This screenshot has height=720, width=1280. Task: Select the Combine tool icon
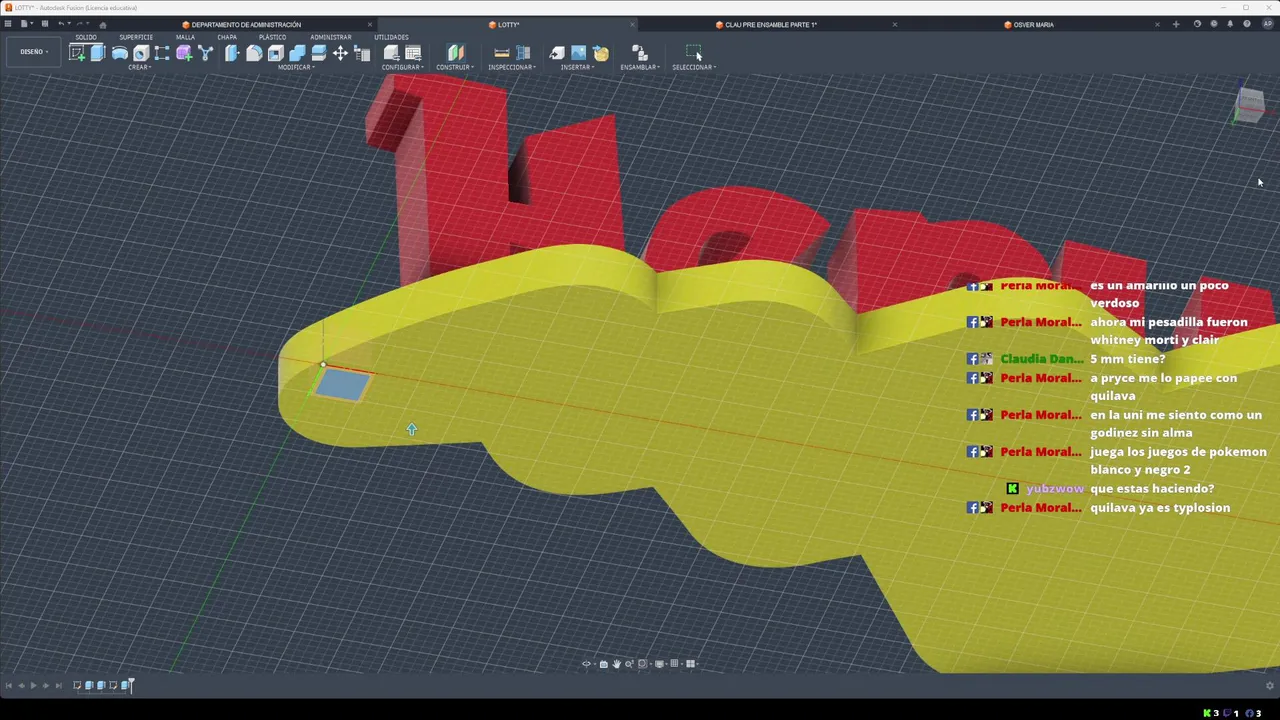point(297,53)
